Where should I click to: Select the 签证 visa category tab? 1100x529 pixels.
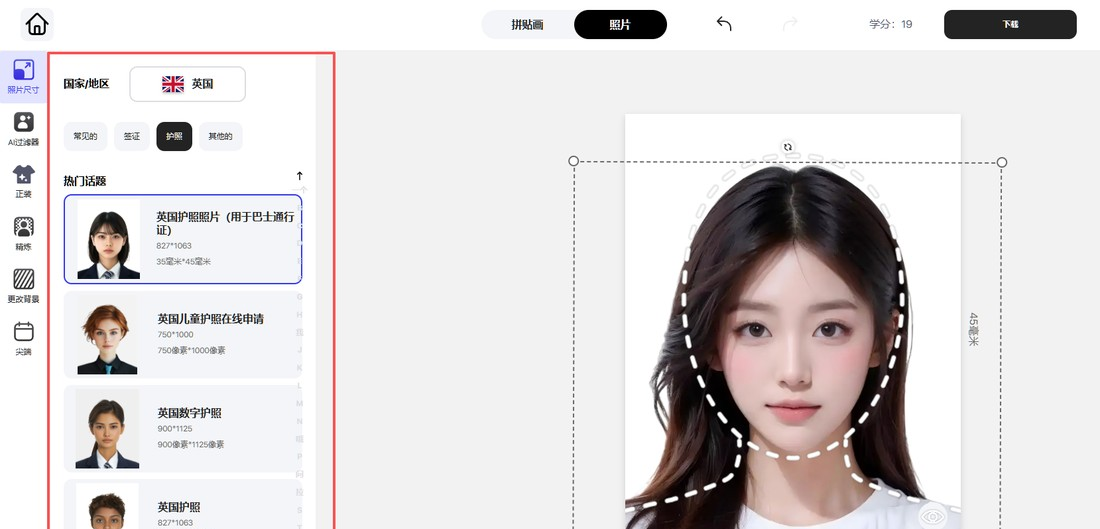click(132, 137)
